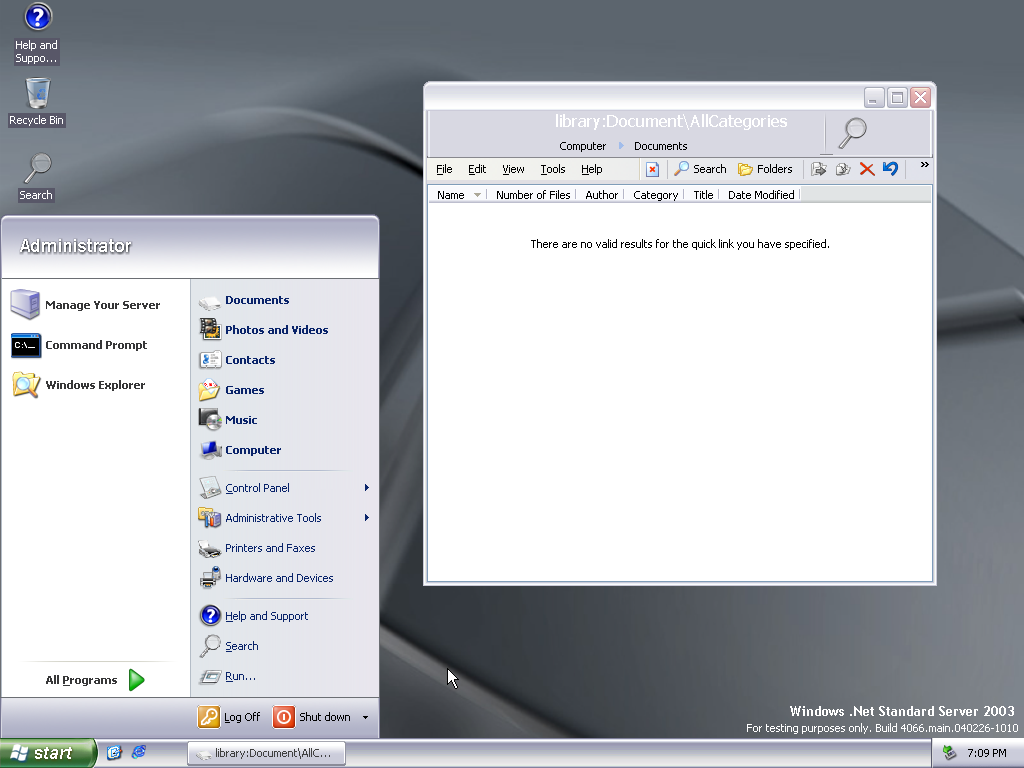The height and width of the screenshot is (768, 1024).
Task: Sort by the Date Modified column header
Action: (761, 195)
